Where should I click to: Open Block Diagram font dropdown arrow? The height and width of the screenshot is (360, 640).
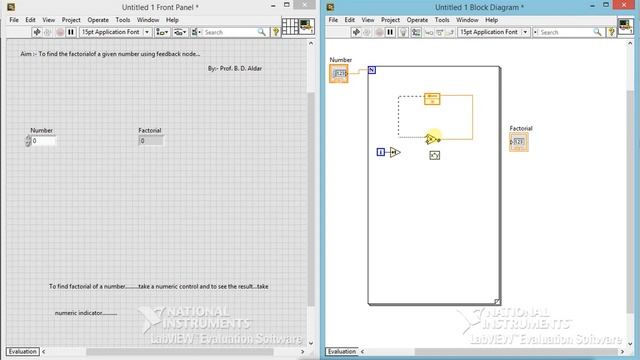(525, 32)
